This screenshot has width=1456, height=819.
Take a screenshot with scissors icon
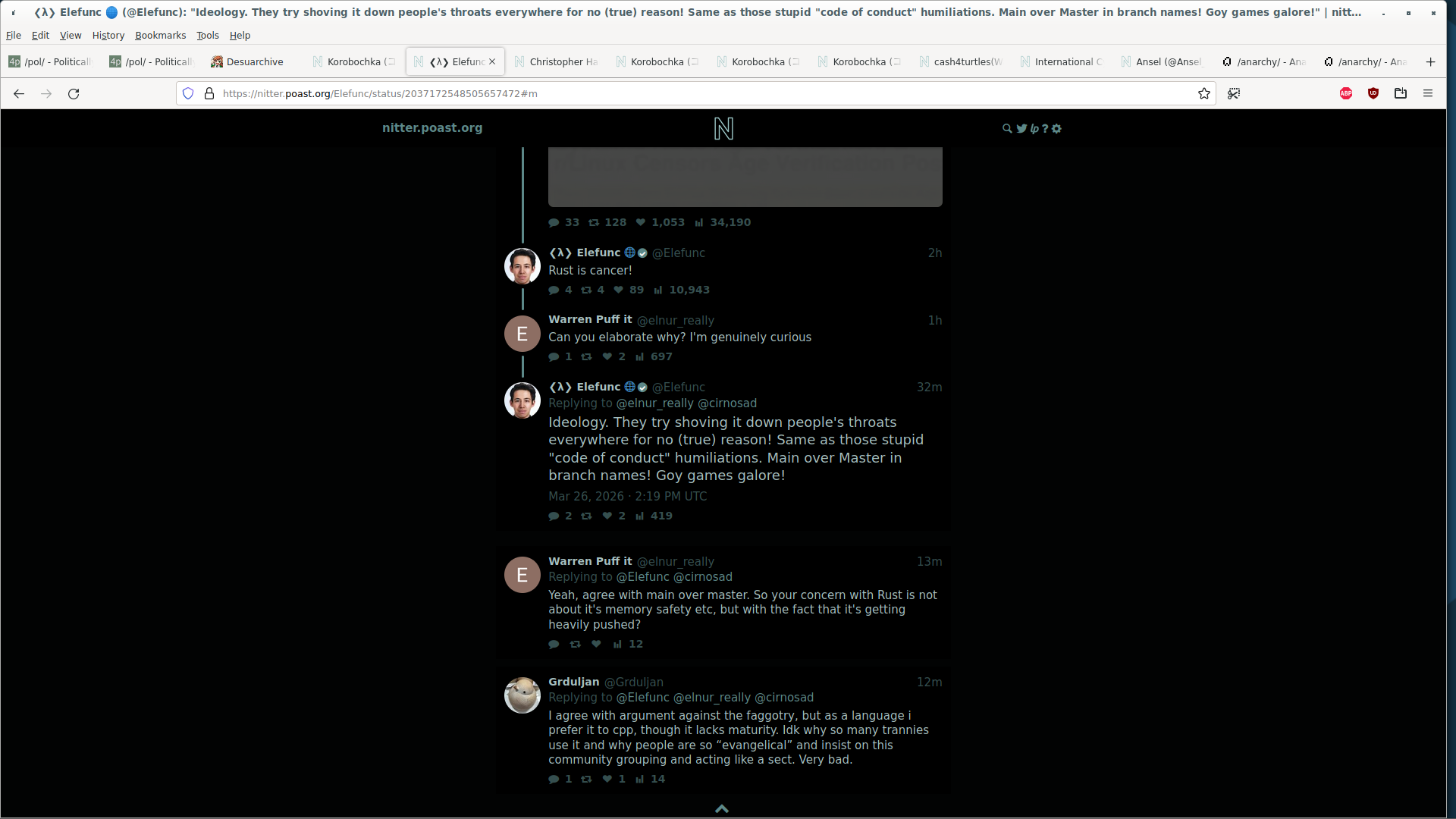1234,93
